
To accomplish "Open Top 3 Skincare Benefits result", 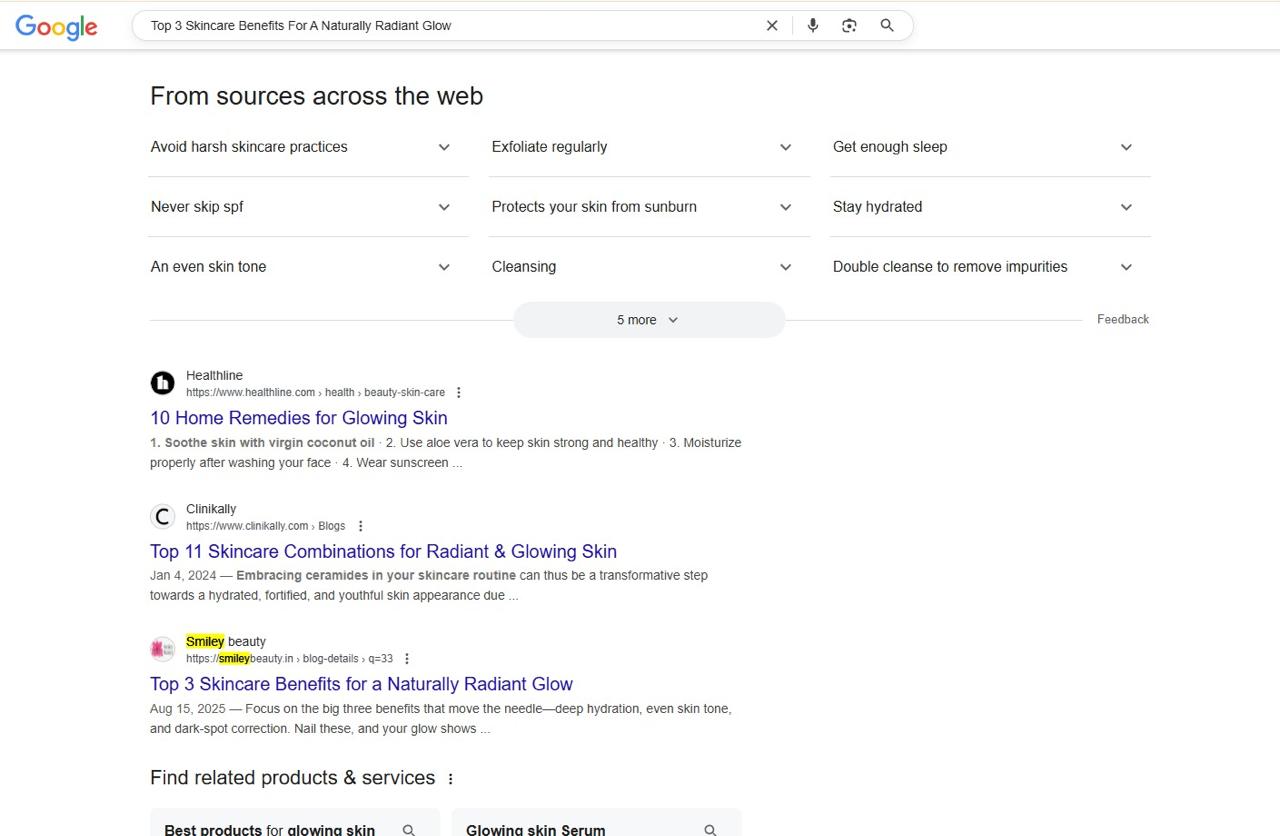I will tap(361, 684).
